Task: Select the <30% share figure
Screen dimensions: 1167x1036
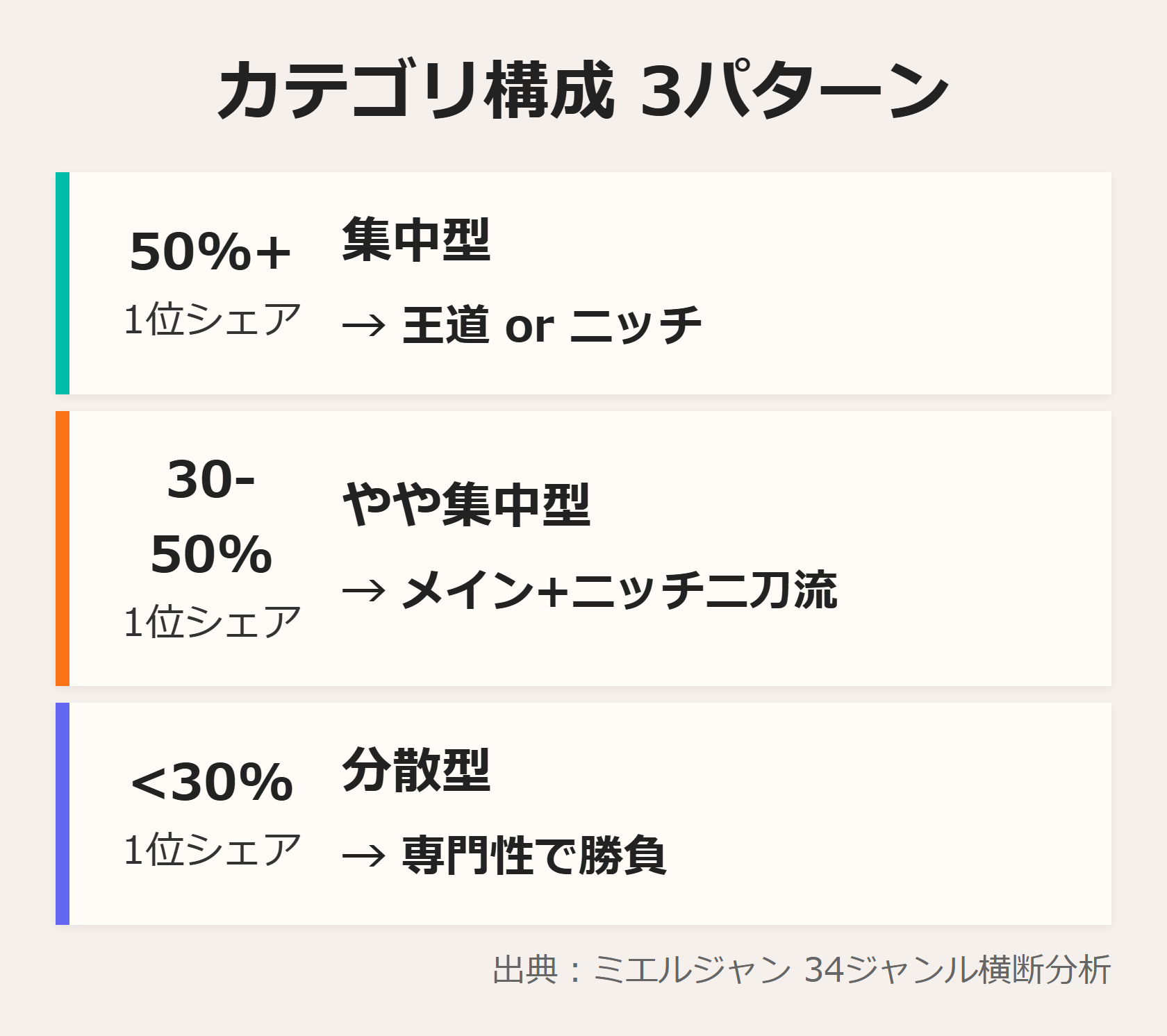Action: tap(211, 783)
